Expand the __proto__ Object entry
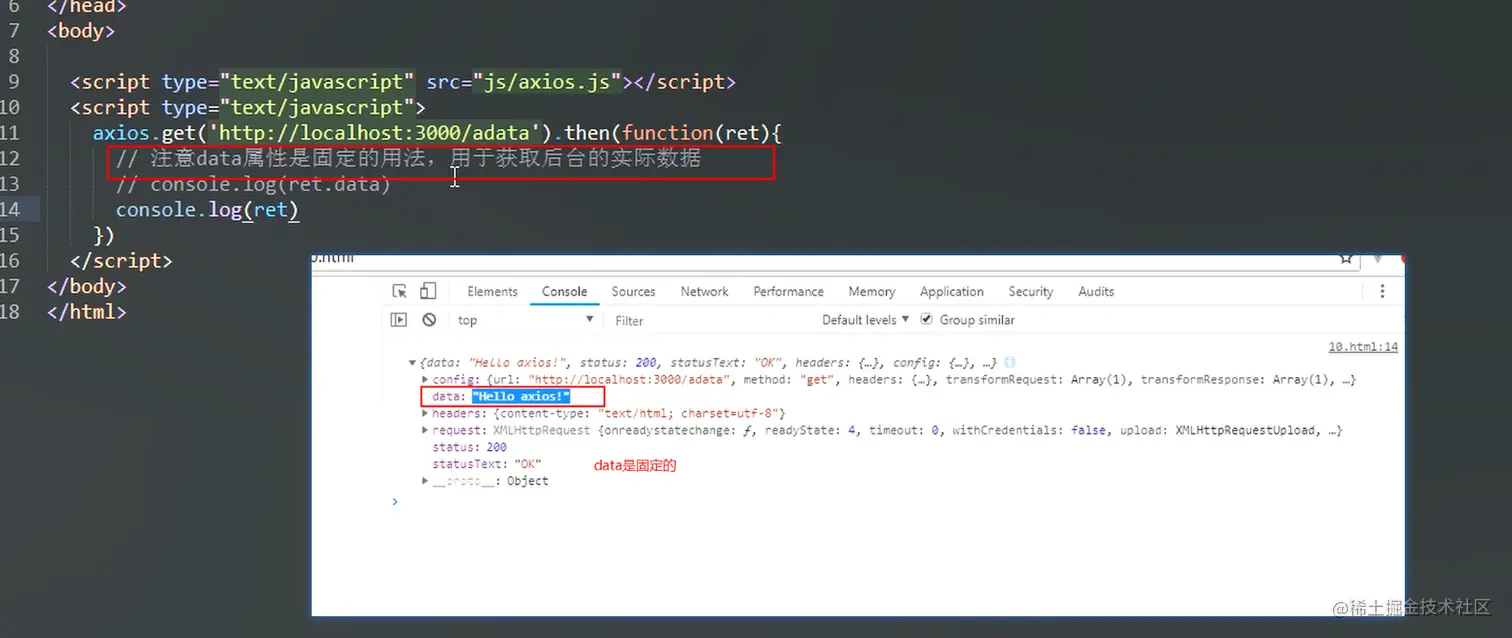Image resolution: width=1512 pixels, height=638 pixels. tap(425, 481)
